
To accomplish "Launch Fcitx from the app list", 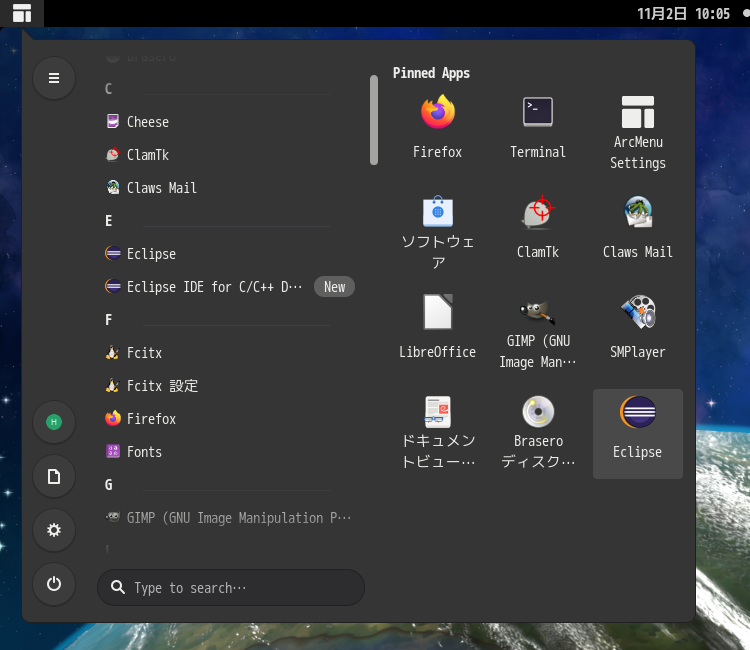I will tap(229, 353).
